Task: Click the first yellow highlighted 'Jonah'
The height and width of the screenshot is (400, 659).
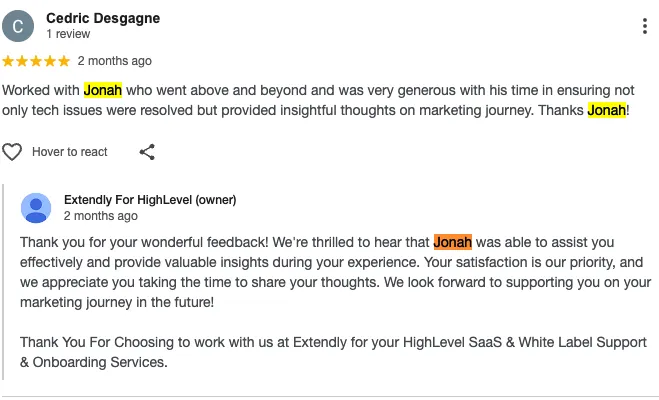Action: point(103,90)
